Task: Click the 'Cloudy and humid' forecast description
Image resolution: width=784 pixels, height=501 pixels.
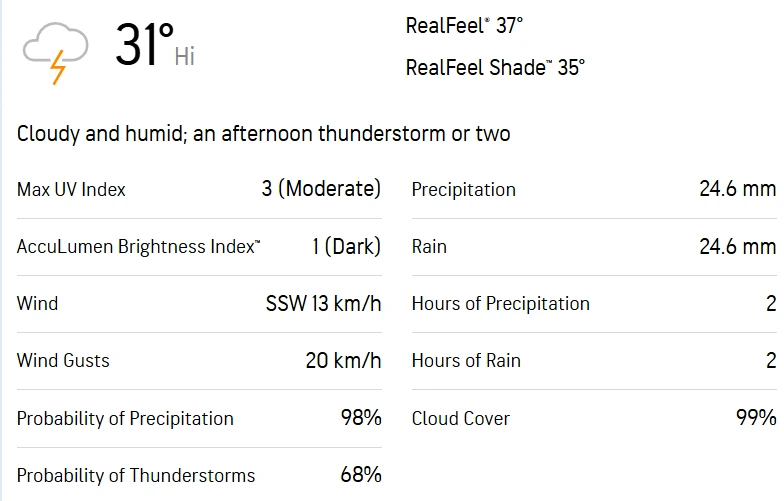Action: [x=263, y=134]
